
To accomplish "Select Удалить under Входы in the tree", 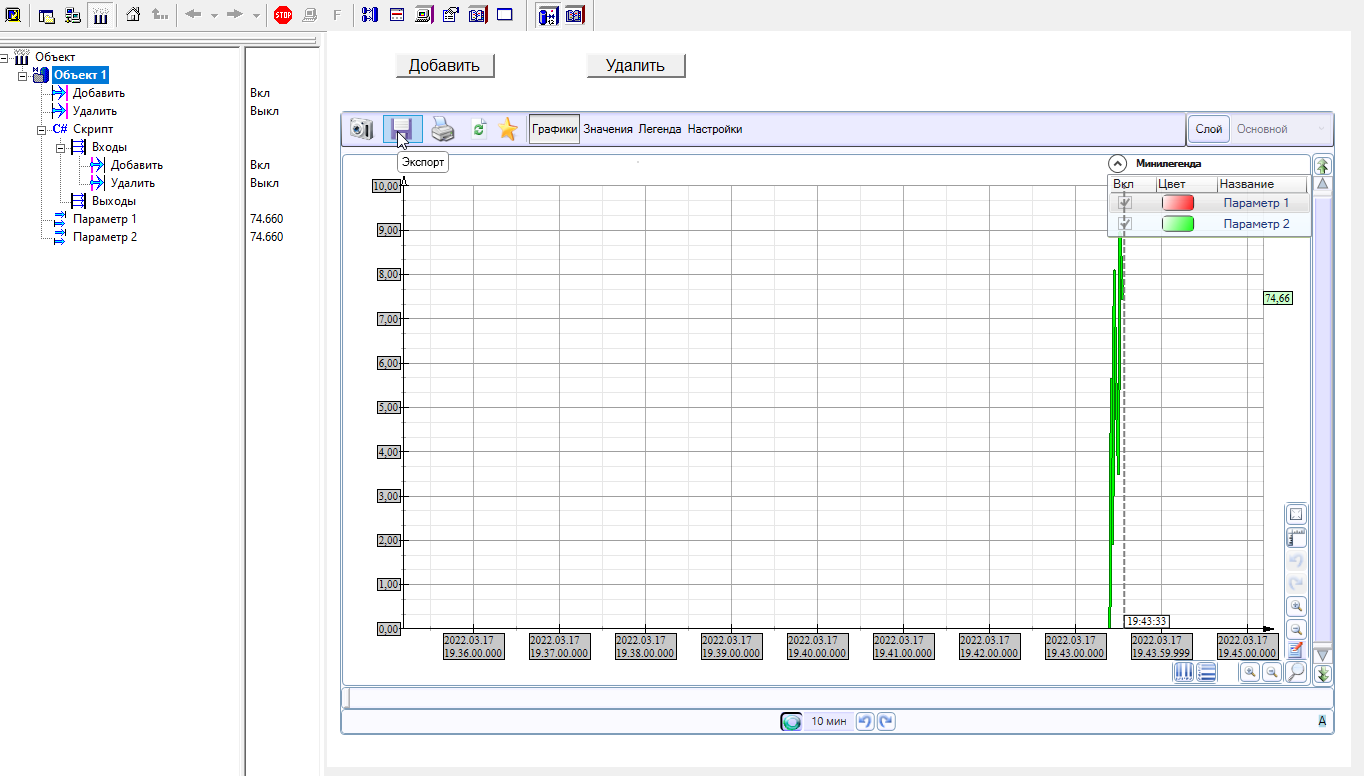I will (133, 183).
